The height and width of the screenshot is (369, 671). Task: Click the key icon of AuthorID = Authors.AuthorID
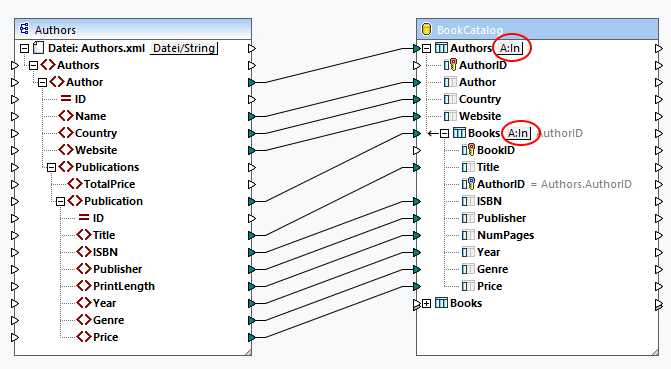pyautogui.click(x=468, y=184)
